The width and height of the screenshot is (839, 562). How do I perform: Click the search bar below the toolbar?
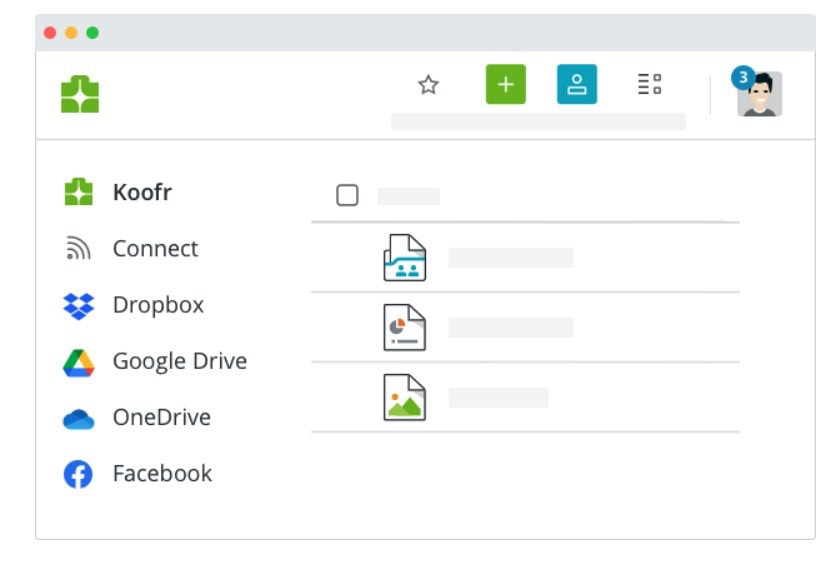(x=538, y=121)
